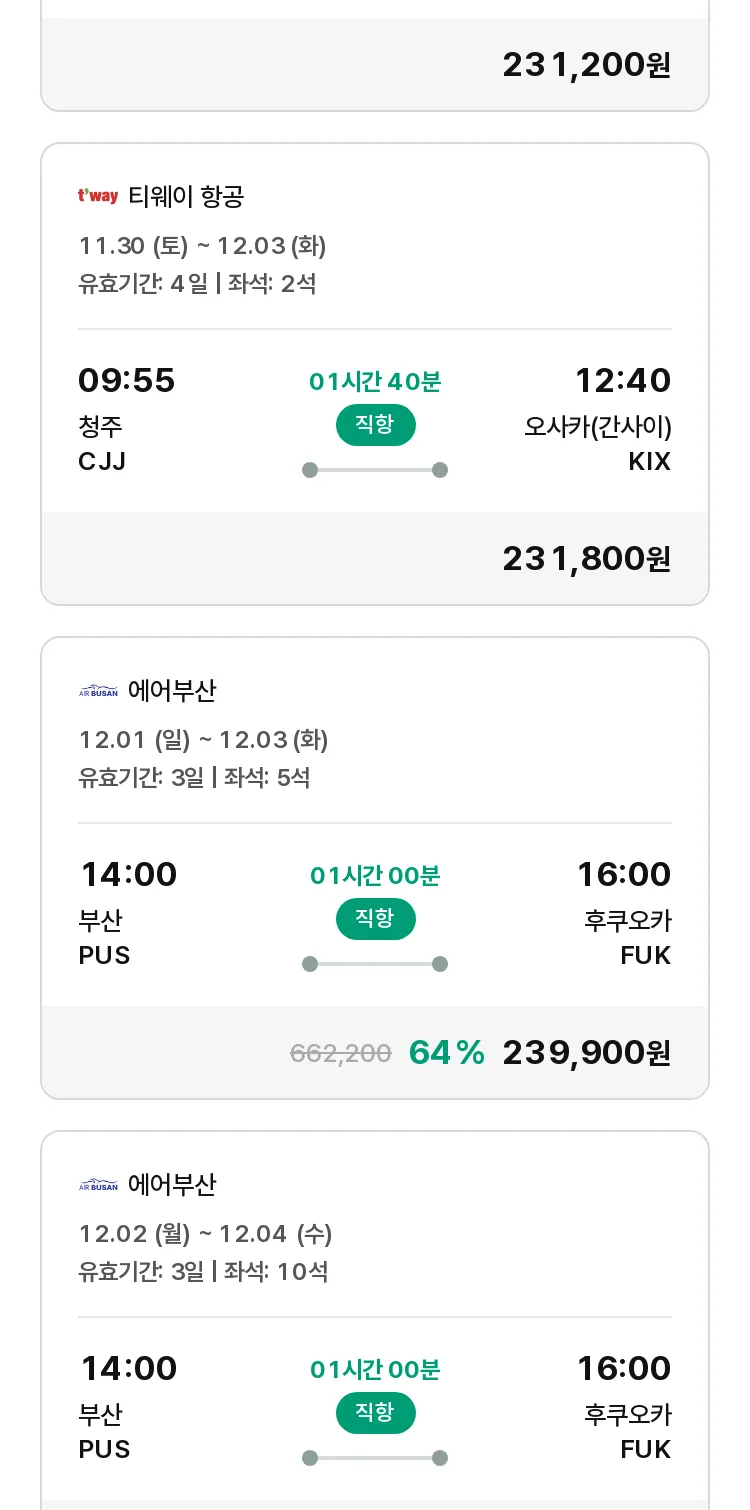The height and width of the screenshot is (1510, 750).
Task: Choose the 239,900원 discounted fare
Action: point(586,1053)
